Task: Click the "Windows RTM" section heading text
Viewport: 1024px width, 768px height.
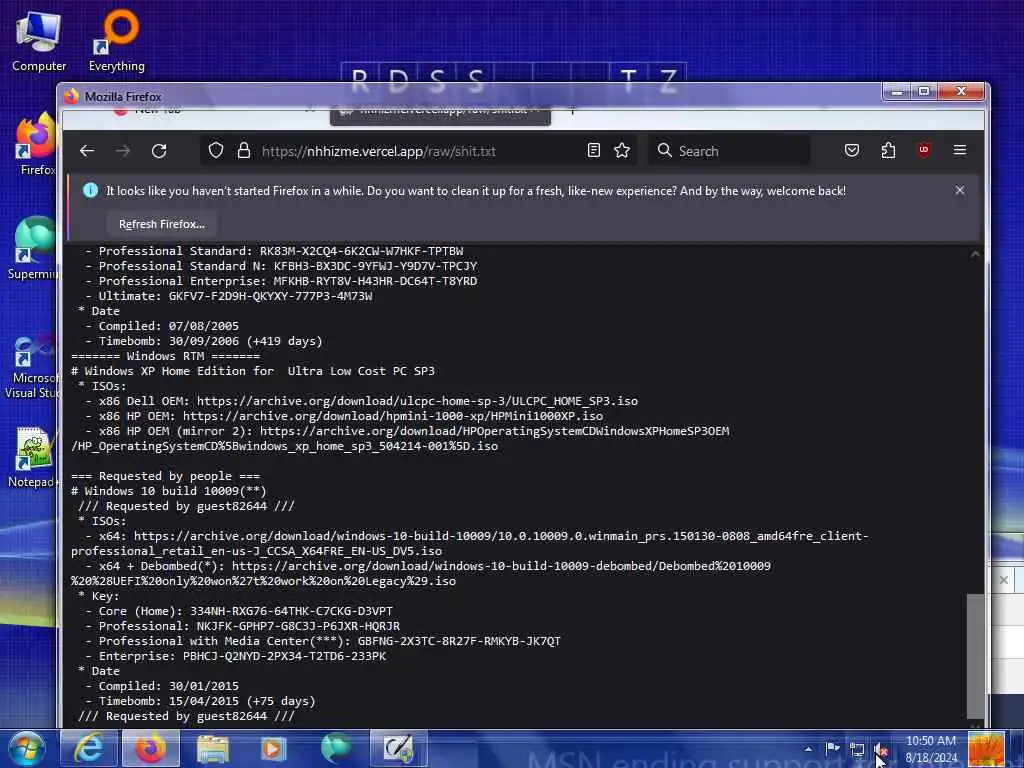Action: click(165, 356)
